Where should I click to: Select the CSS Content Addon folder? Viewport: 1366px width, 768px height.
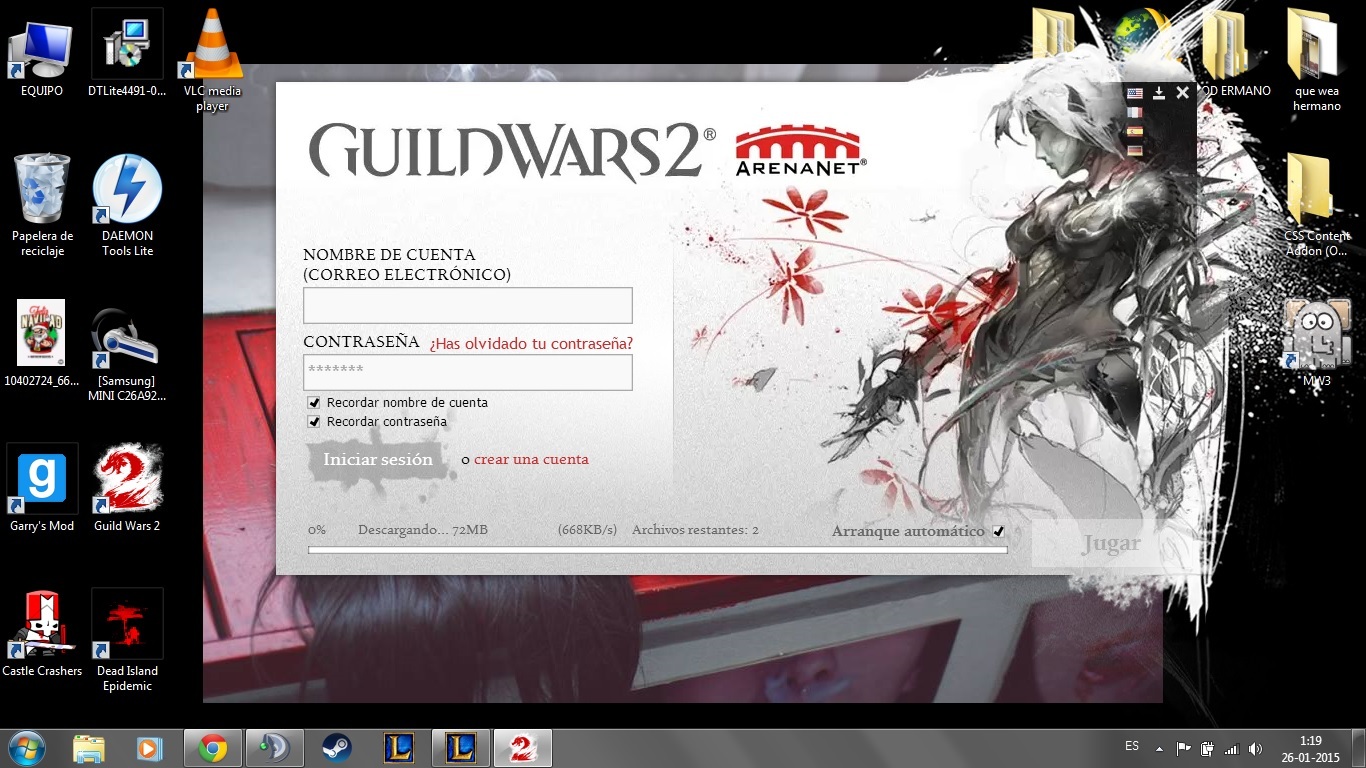(1315, 205)
